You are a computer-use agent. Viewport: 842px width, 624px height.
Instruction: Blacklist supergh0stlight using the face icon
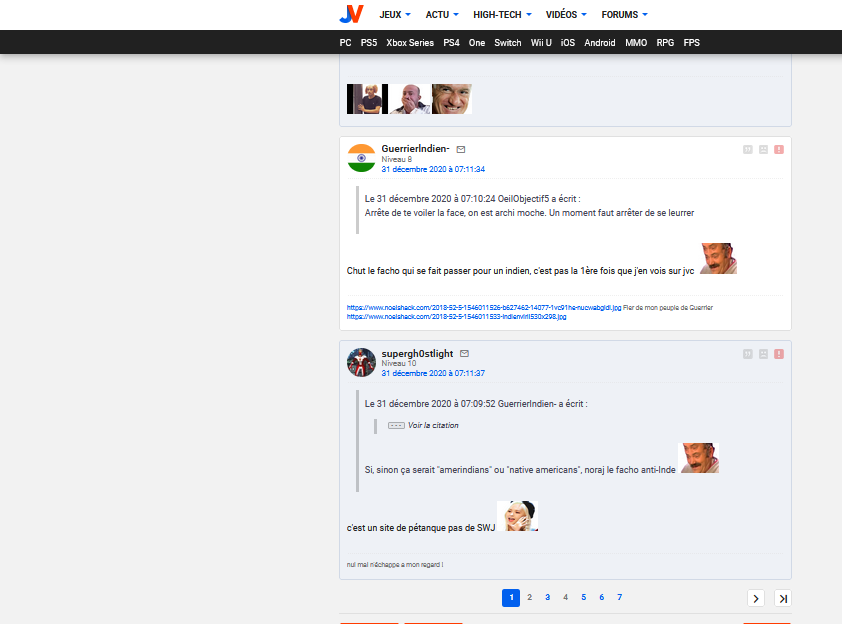[763, 354]
